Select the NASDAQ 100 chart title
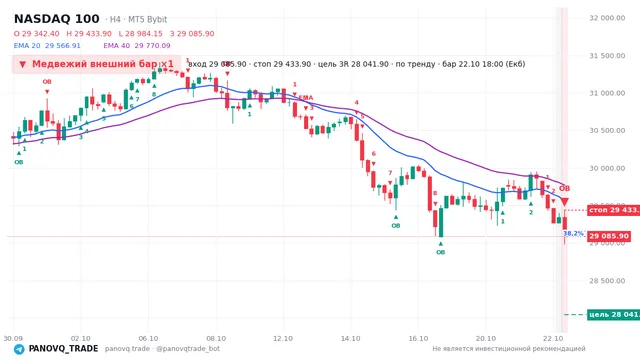 coord(57,19)
